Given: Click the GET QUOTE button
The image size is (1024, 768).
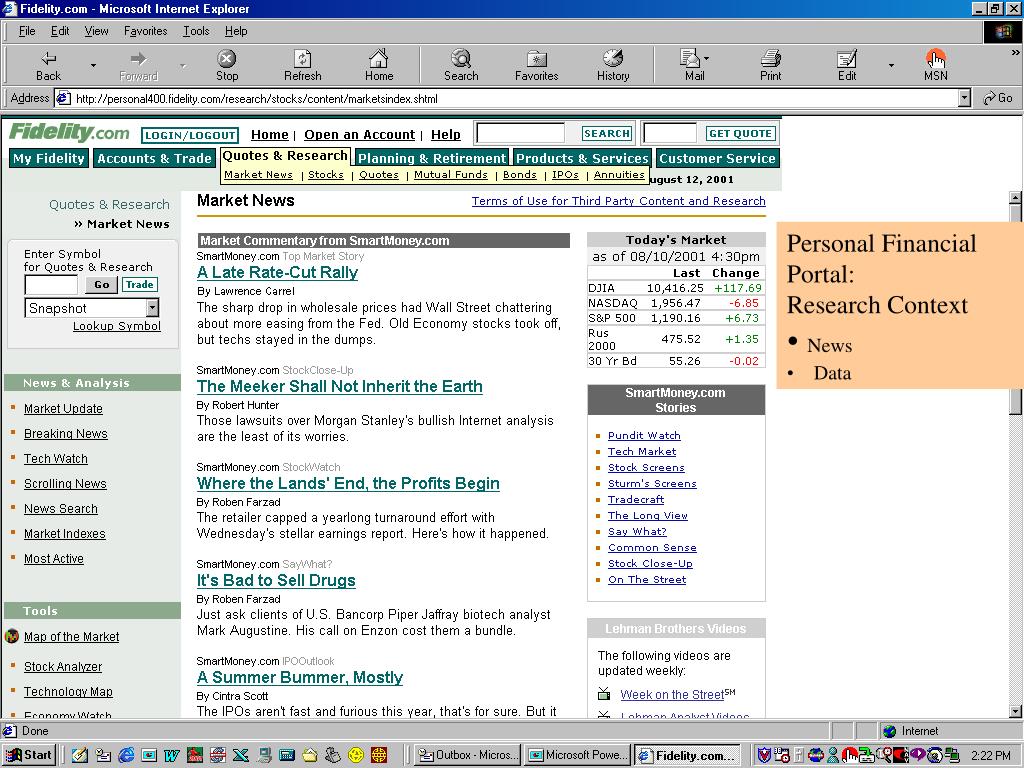Looking at the screenshot, I should coord(741,133).
